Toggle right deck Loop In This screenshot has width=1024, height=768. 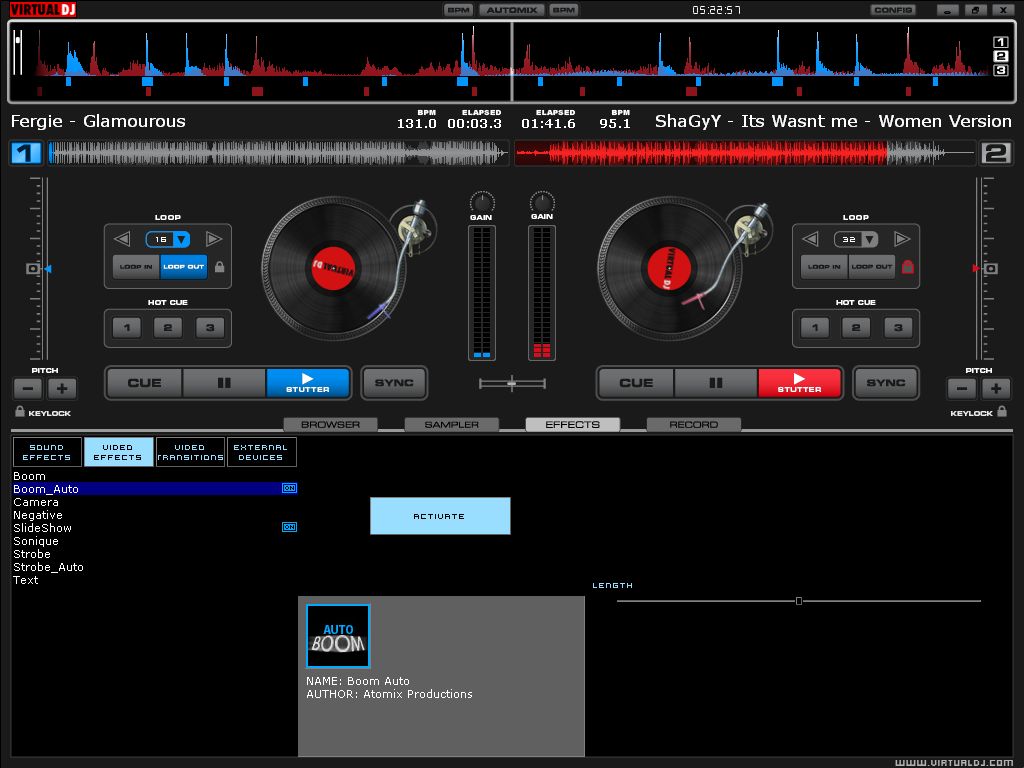pyautogui.click(x=824, y=267)
